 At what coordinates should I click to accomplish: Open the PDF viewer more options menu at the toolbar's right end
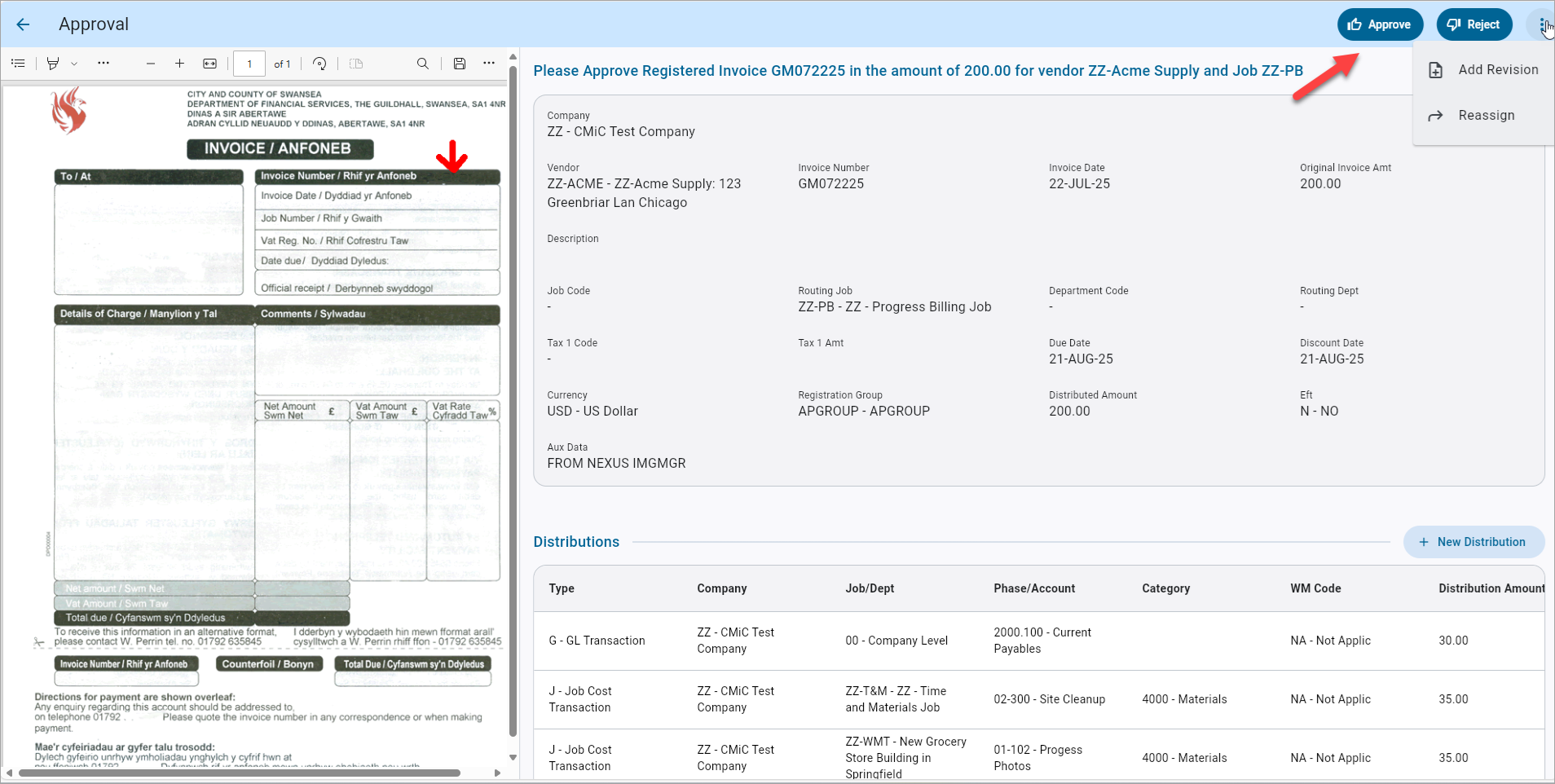tap(489, 63)
